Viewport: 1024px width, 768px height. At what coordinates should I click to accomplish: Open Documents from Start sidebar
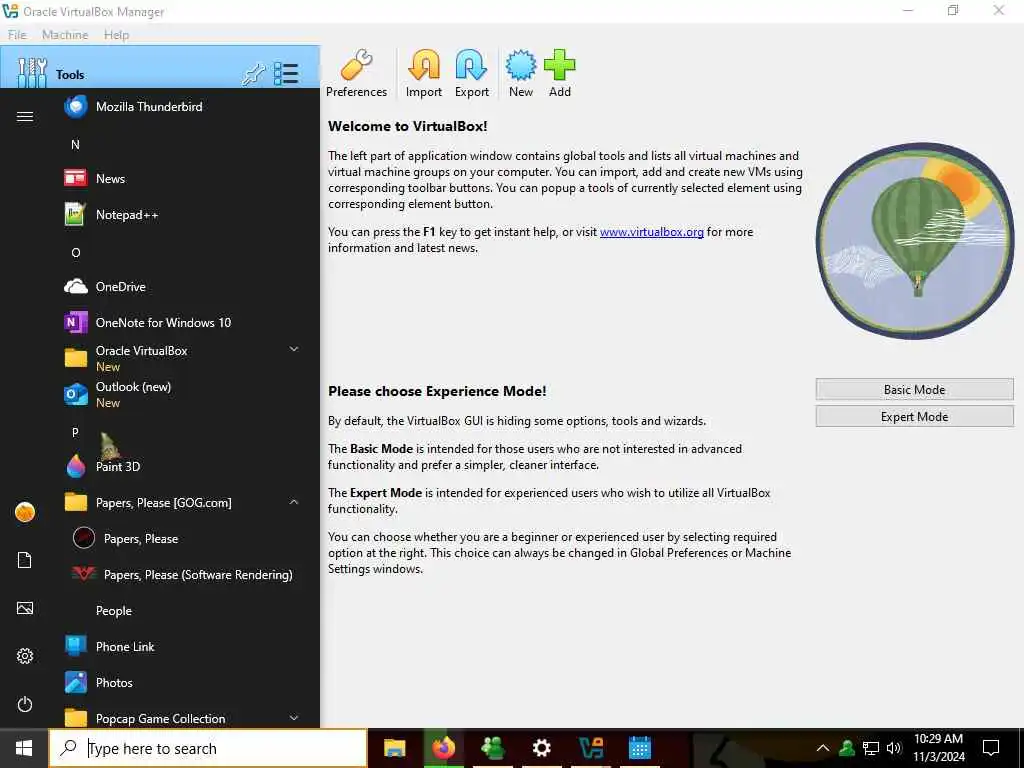point(25,560)
